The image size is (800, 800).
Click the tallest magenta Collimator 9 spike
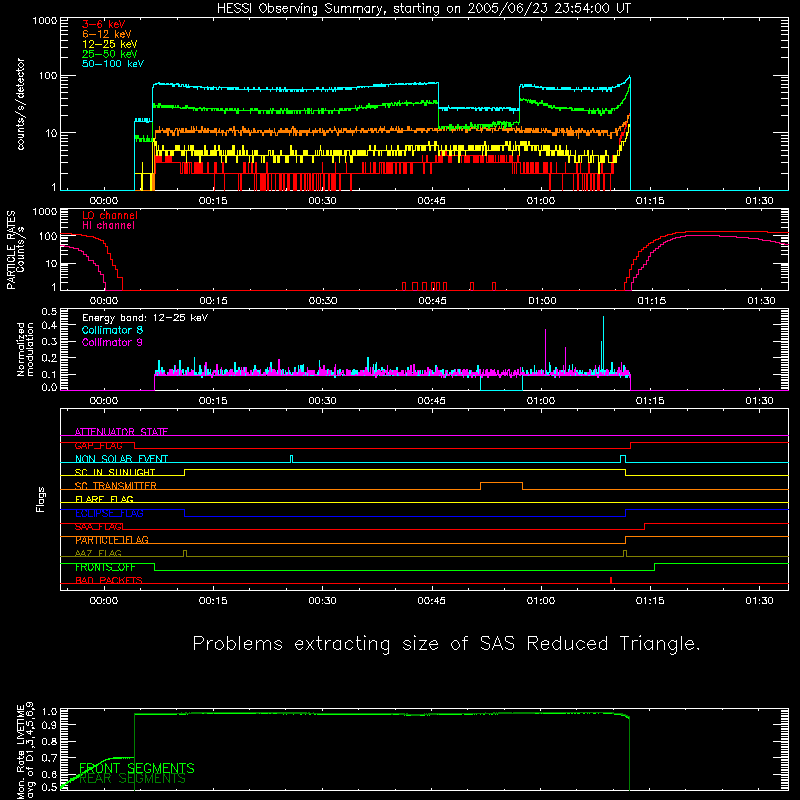click(545, 351)
